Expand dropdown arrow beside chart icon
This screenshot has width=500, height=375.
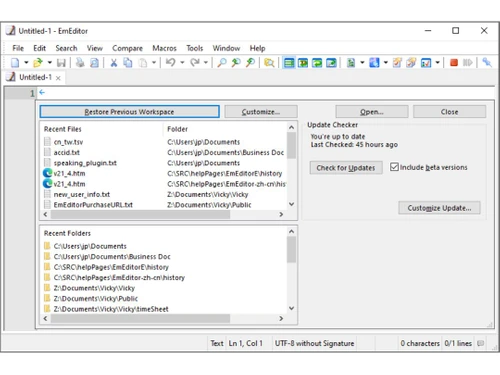437,63
